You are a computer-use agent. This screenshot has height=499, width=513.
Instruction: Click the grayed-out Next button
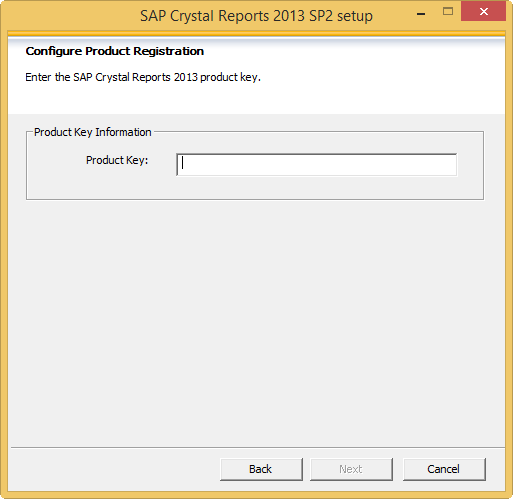tap(351, 469)
